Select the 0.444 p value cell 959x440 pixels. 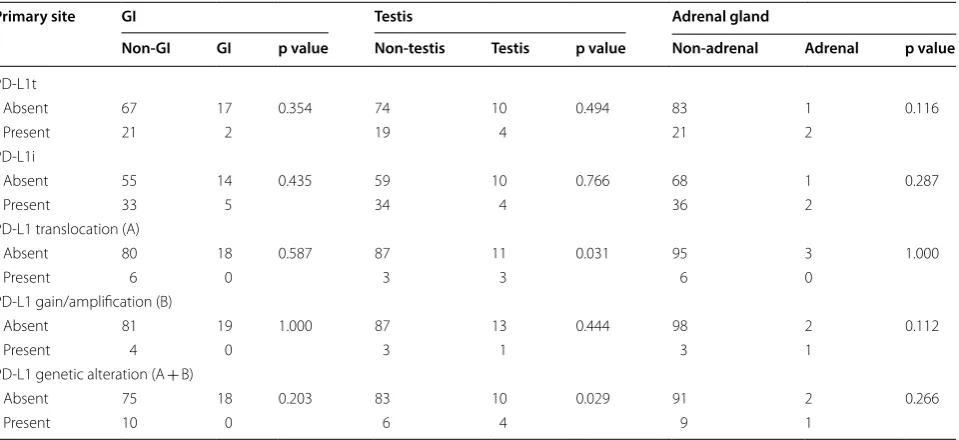[592, 326]
